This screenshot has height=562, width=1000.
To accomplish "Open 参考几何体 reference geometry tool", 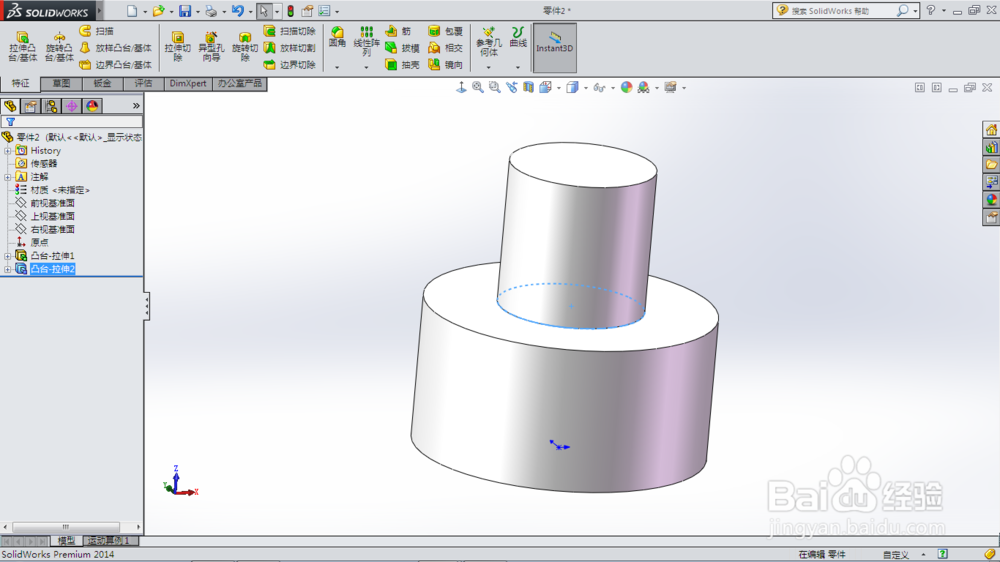I will (x=489, y=41).
